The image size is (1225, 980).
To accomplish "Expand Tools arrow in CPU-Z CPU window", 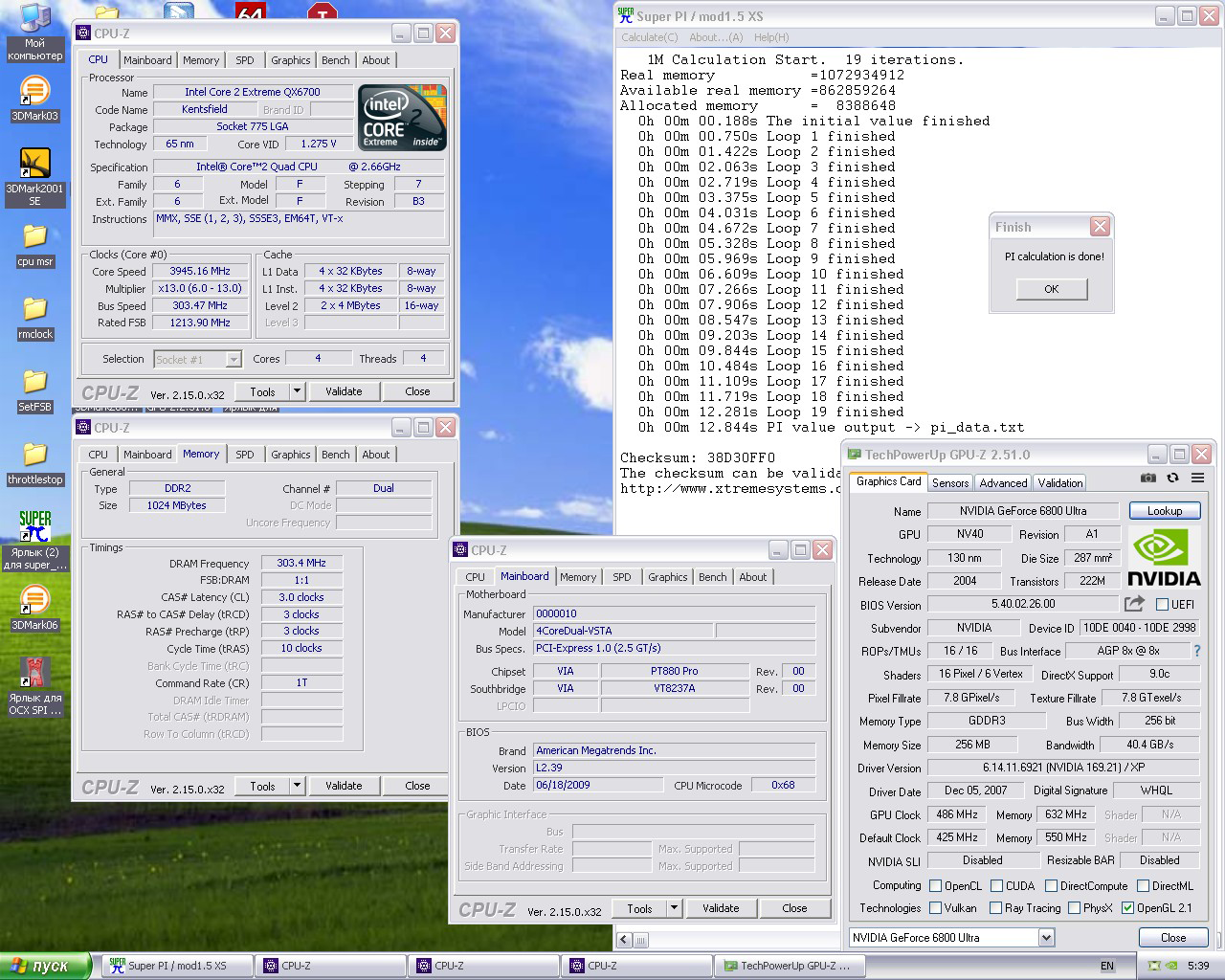I will pos(297,390).
